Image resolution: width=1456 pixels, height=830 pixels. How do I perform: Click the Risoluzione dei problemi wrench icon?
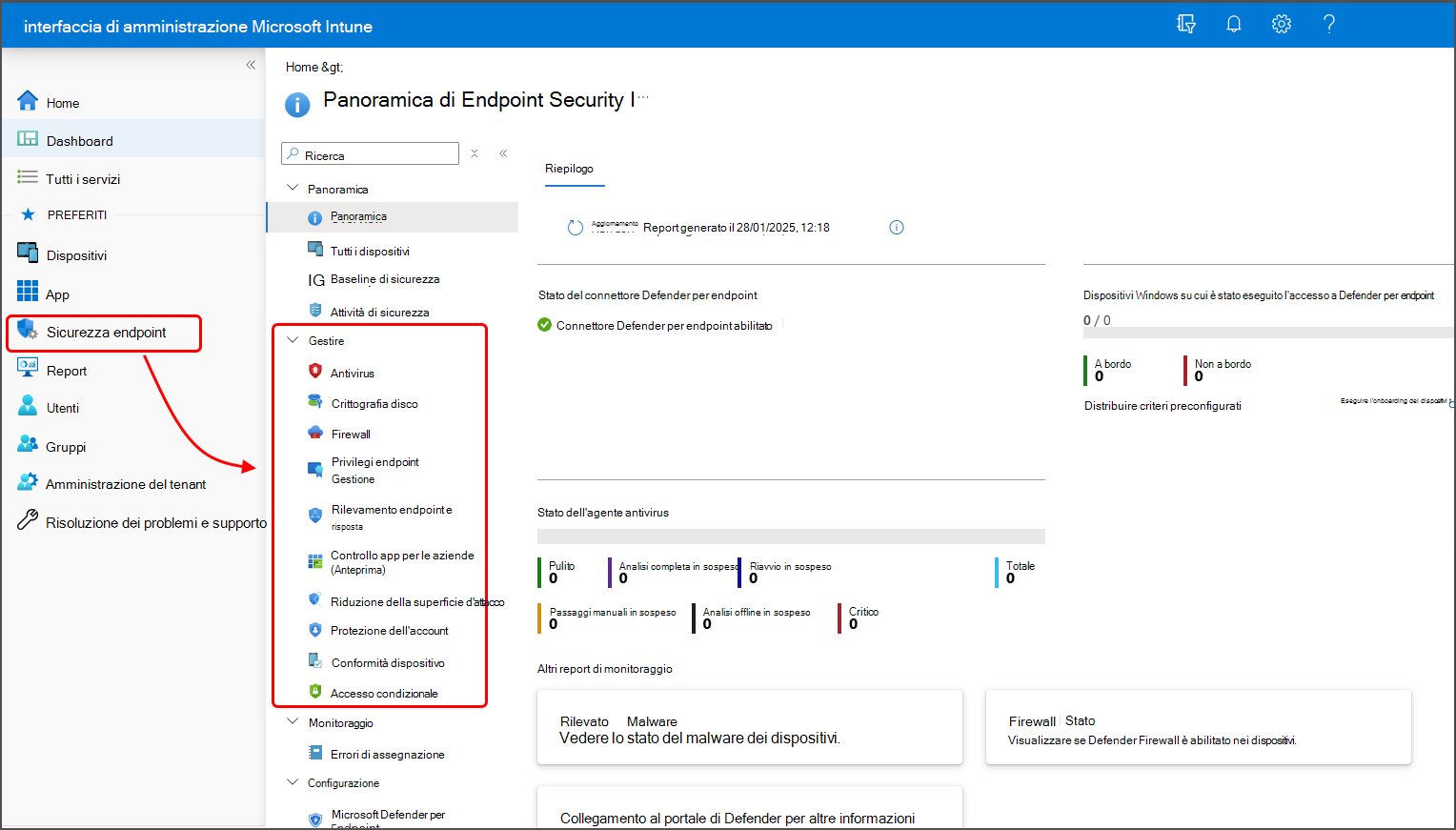pos(28,520)
